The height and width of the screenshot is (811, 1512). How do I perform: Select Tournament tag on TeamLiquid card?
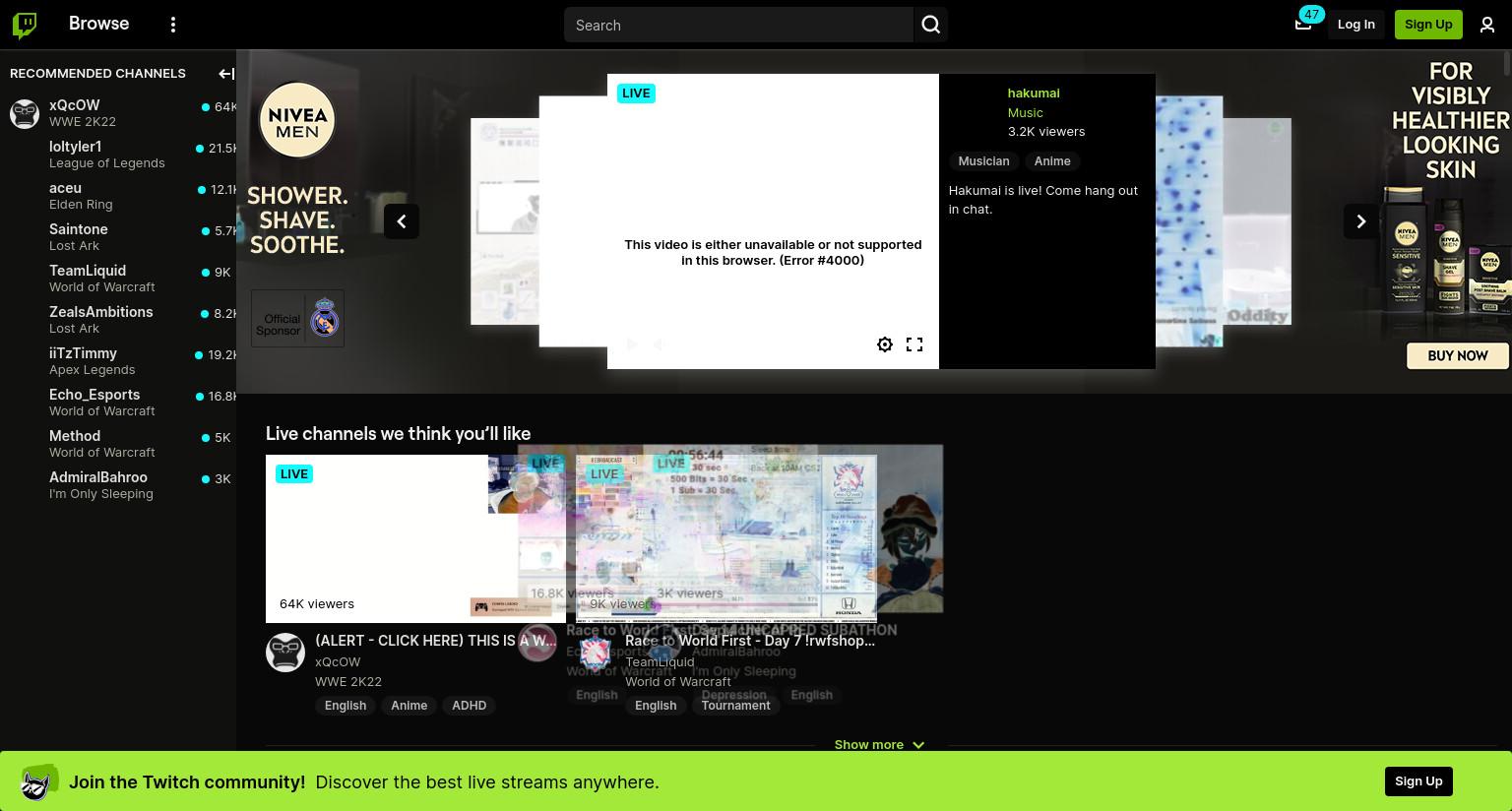click(x=735, y=705)
